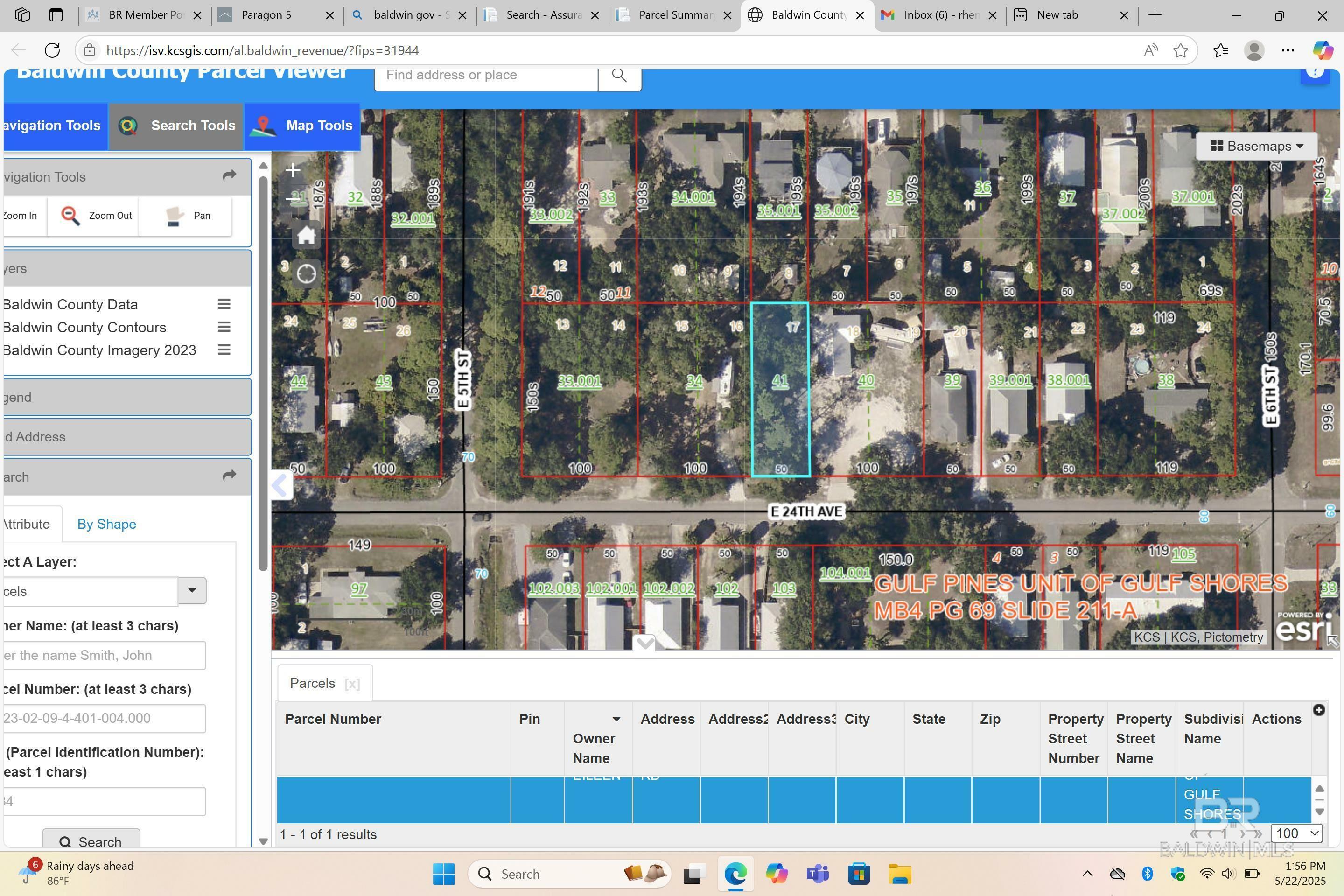Open Copilot in the Edge sidebar
Screen dimensions: 1344x896
point(1322,50)
